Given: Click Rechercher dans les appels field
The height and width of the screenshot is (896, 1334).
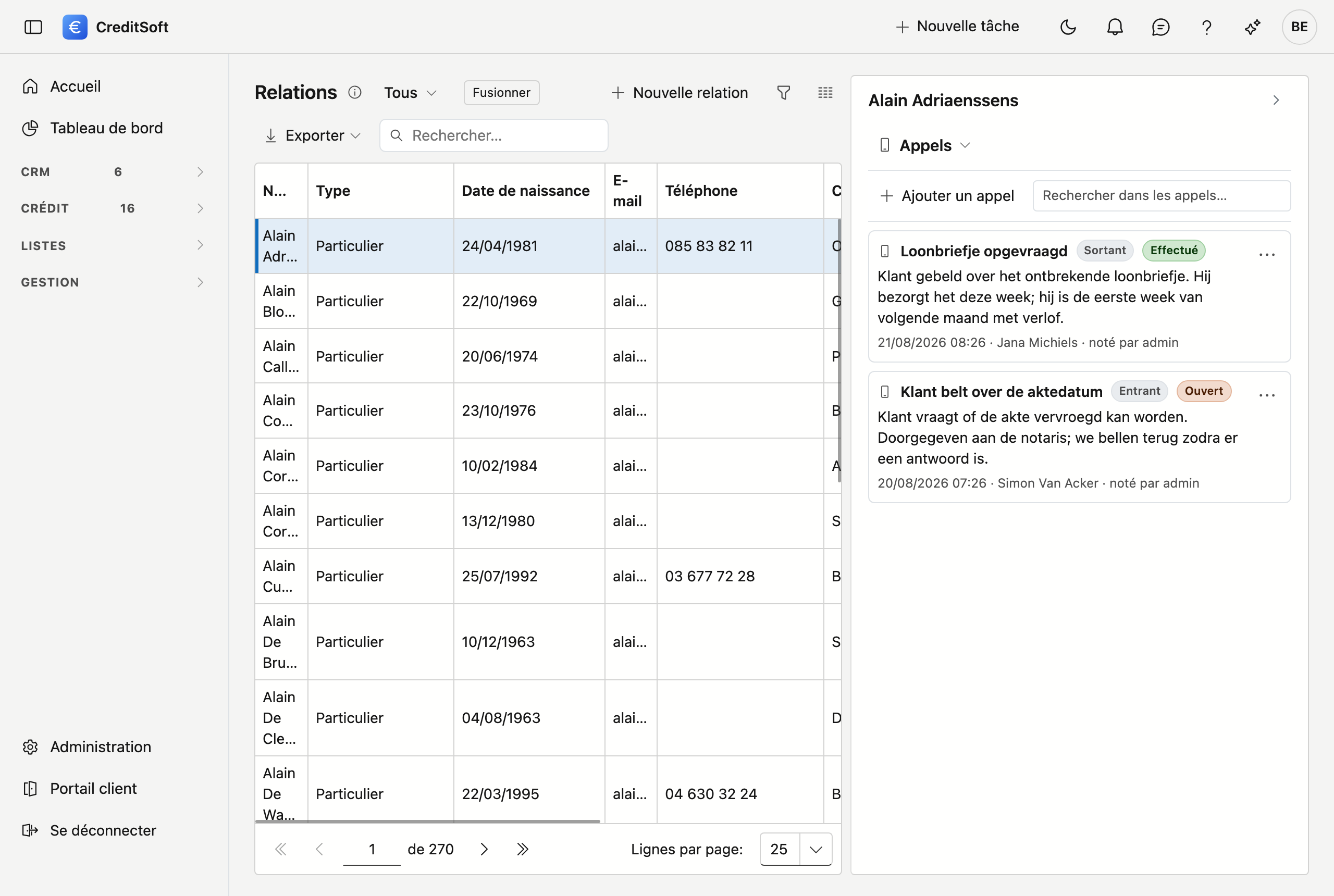Looking at the screenshot, I should (1162, 195).
